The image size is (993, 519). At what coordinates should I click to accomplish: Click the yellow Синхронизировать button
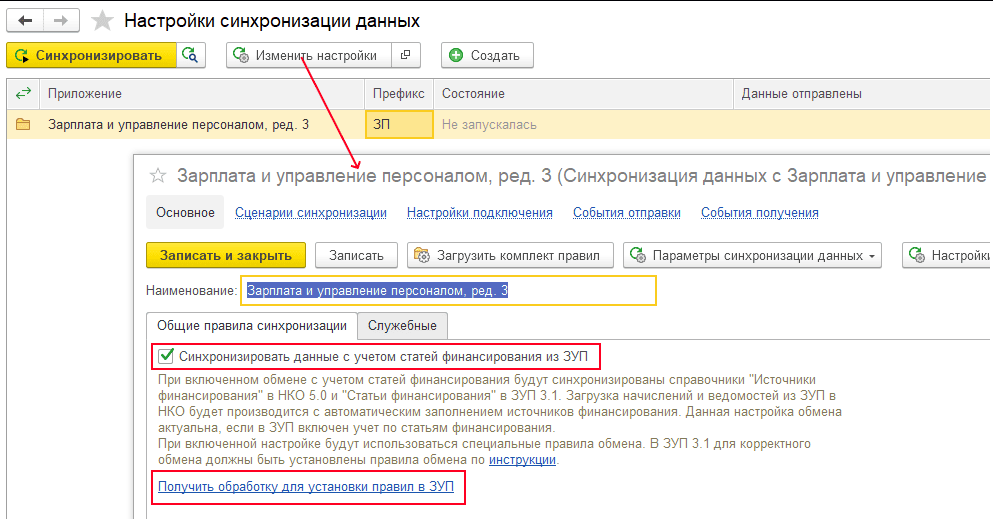91,55
